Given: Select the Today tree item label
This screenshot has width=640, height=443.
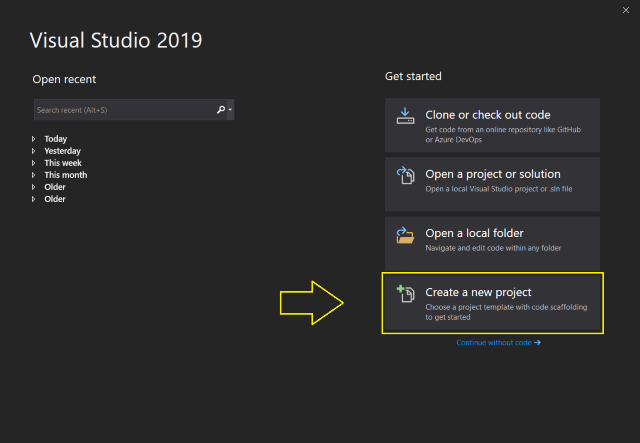Looking at the screenshot, I should 56,139.
